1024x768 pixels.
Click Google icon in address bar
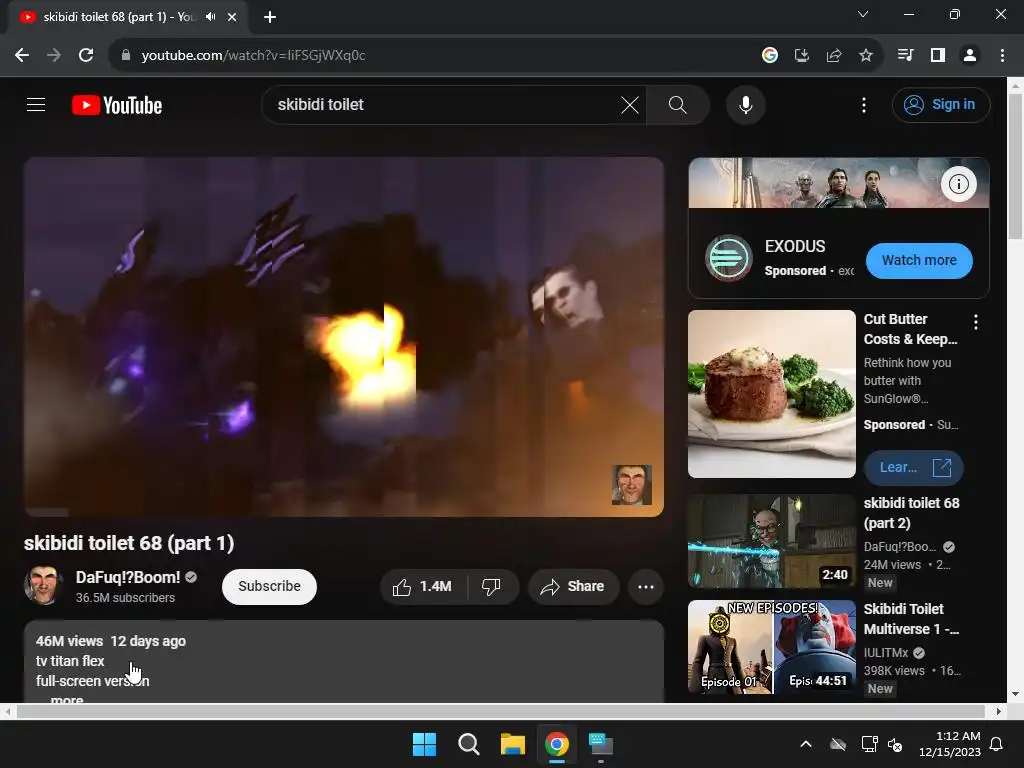770,56
